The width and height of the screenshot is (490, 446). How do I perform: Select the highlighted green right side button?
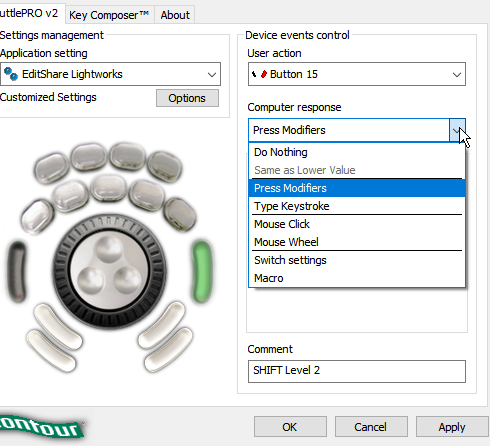point(202,272)
